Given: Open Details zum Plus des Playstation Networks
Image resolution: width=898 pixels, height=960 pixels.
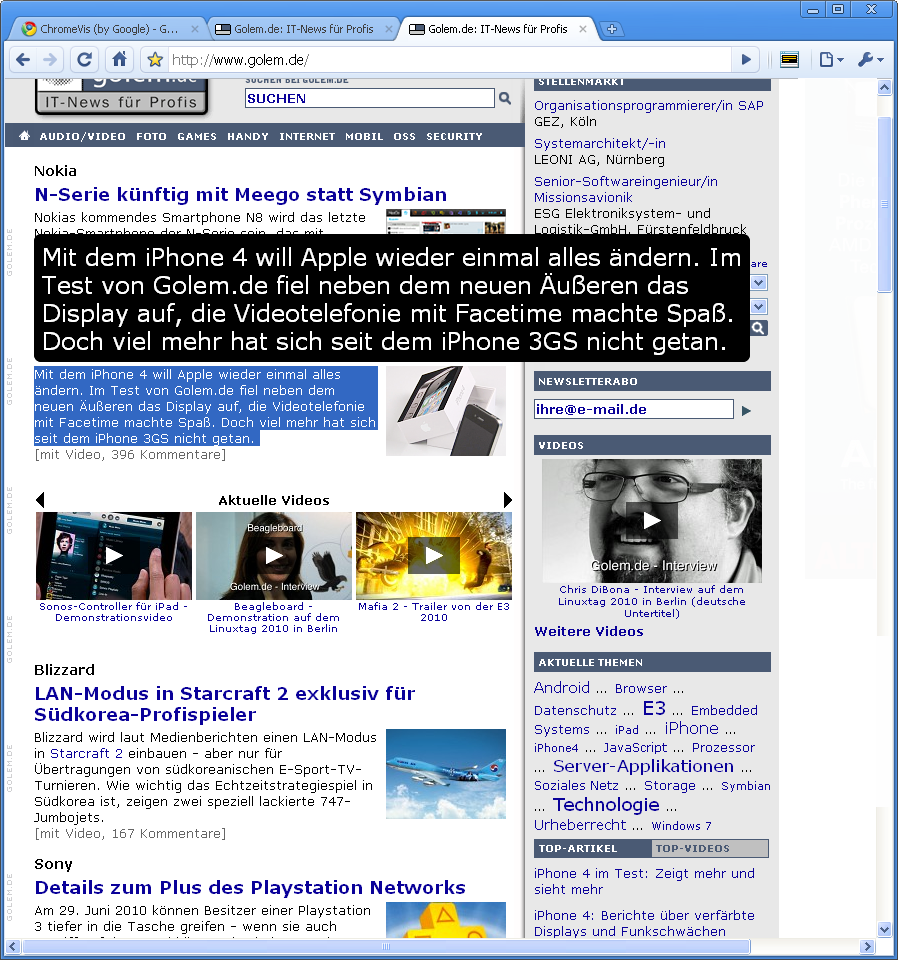Looking at the screenshot, I should pyautogui.click(x=250, y=888).
